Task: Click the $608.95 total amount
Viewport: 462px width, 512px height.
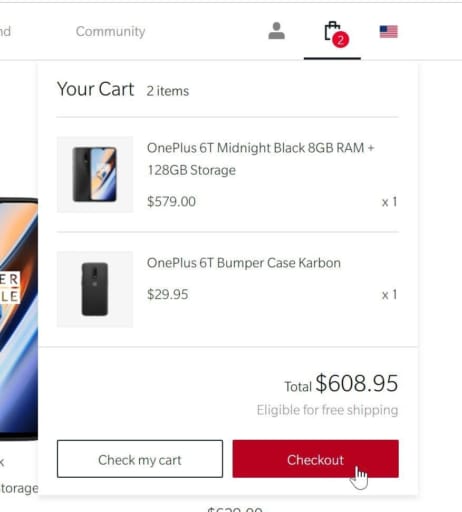Action: coord(357,383)
